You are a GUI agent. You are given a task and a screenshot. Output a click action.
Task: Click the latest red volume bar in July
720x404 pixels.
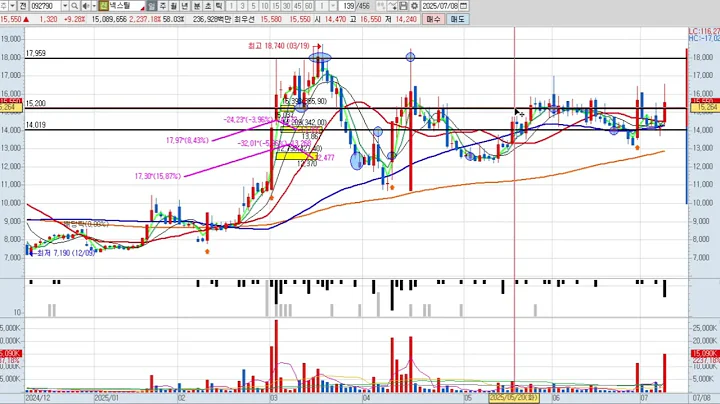pos(664,373)
